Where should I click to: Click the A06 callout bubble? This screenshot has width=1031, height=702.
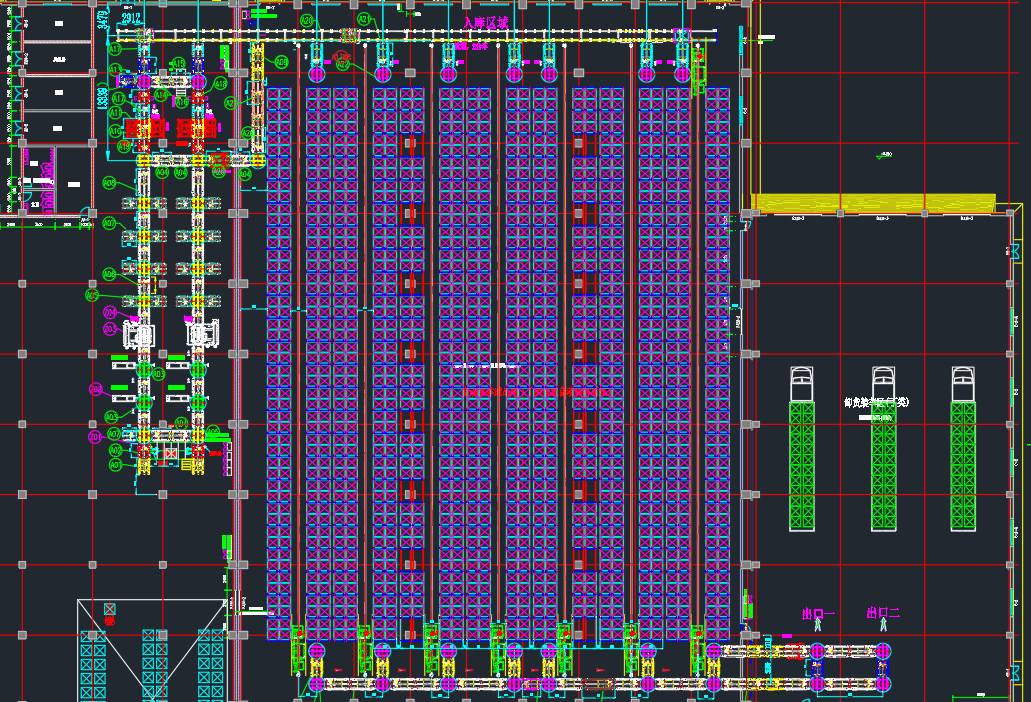coord(110,274)
